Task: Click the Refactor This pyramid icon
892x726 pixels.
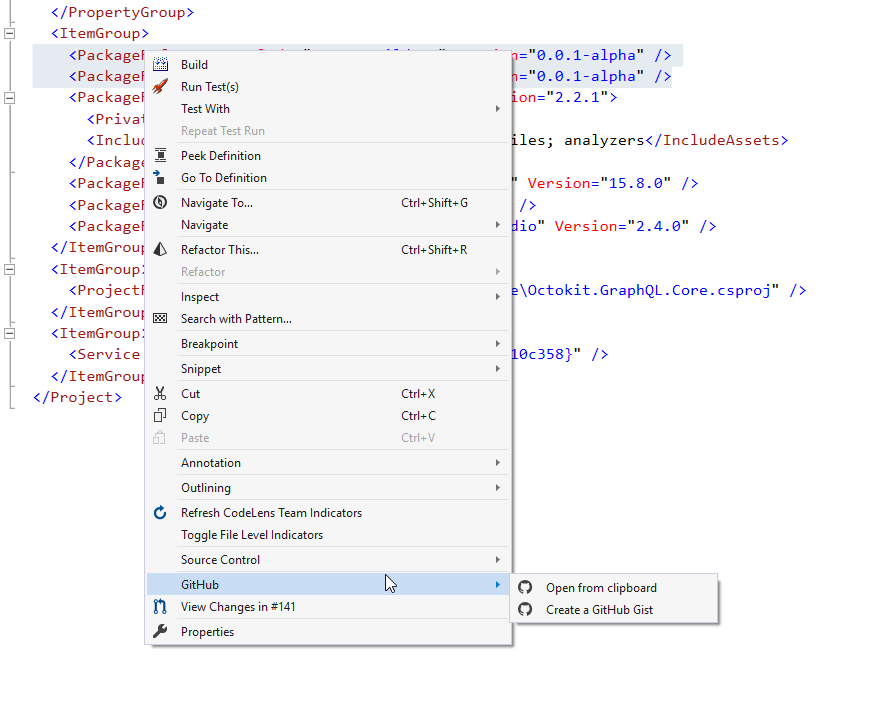Action: pyautogui.click(x=160, y=249)
